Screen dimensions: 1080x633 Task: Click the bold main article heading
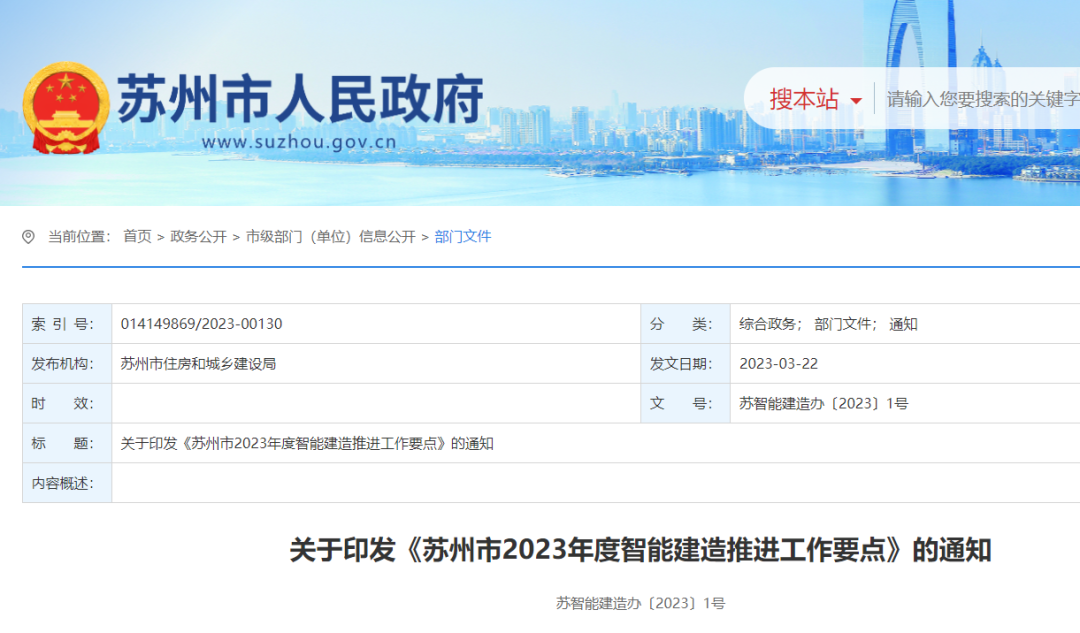click(x=640, y=550)
